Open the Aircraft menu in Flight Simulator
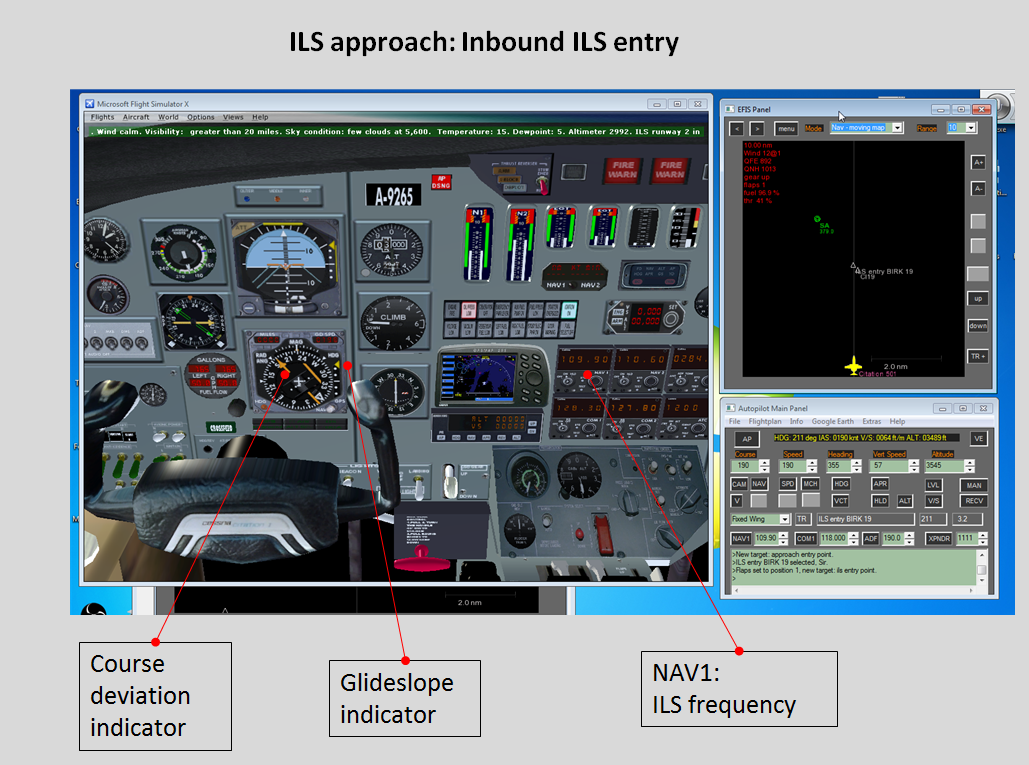The height and width of the screenshot is (765, 1029). click(x=136, y=117)
